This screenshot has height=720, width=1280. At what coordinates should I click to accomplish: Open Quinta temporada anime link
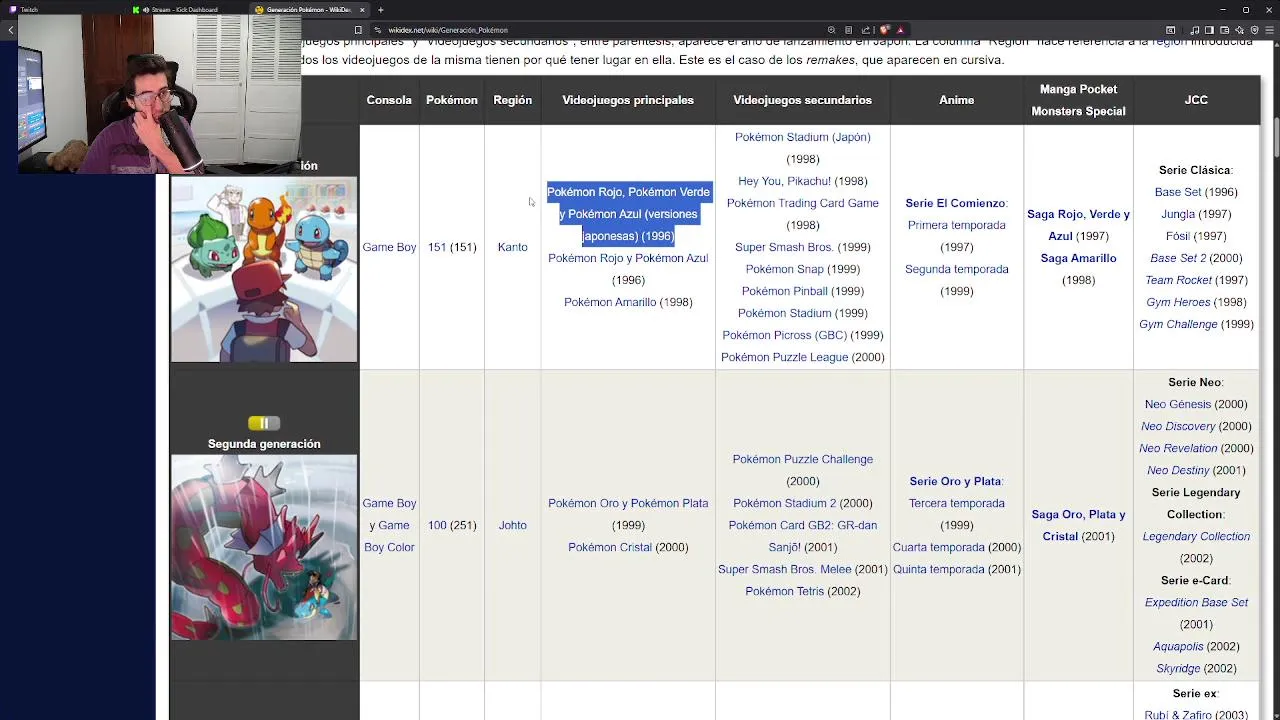pyautogui.click(x=938, y=569)
